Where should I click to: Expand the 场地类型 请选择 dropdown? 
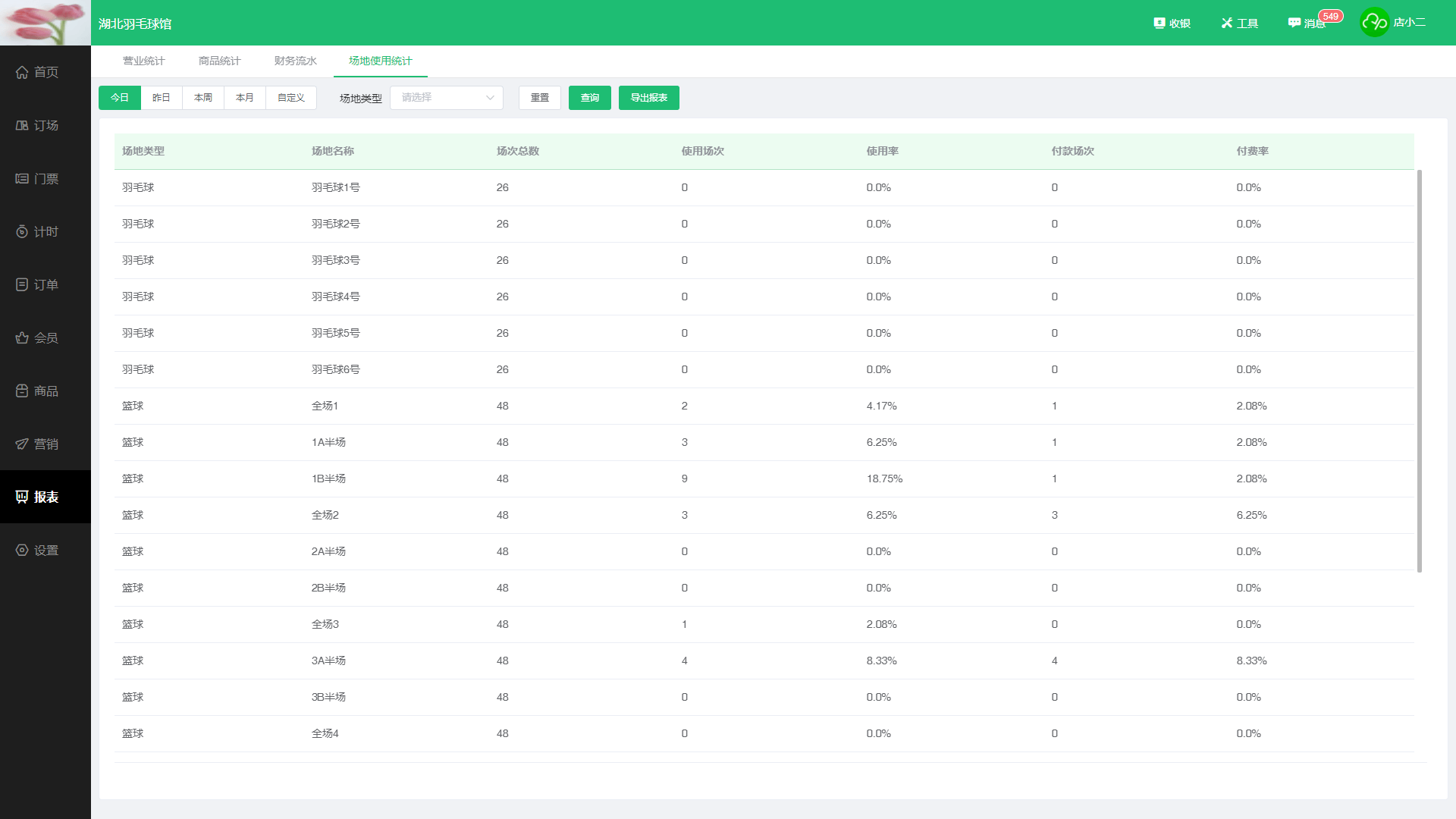(x=446, y=98)
